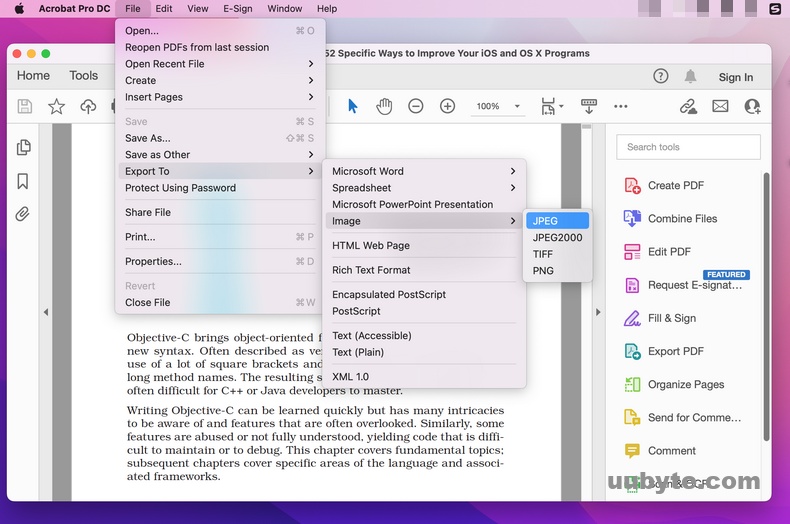
Task: Select Encapsulated PostScript export
Action: [x=424, y=295]
